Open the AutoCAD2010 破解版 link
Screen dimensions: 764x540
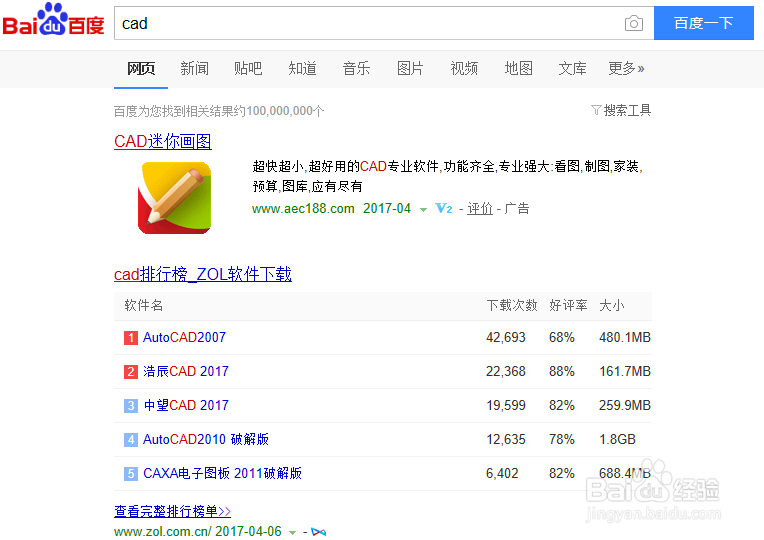[x=206, y=439]
